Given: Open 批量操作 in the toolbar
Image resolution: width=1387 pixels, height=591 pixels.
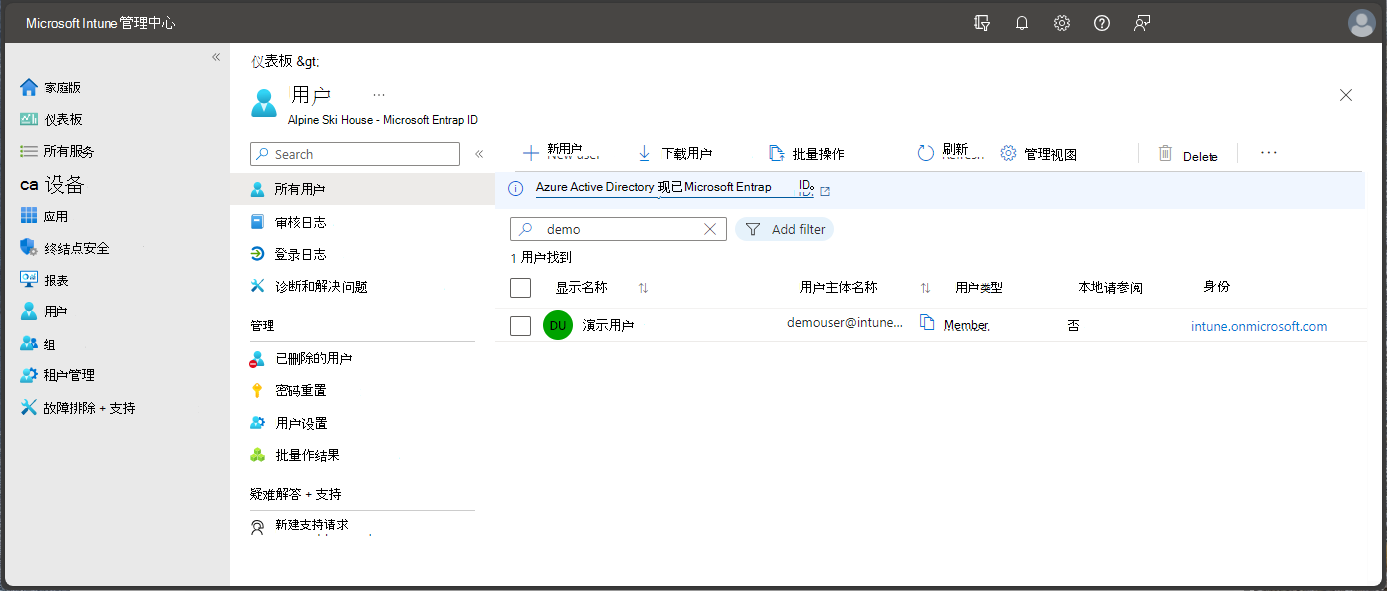Looking at the screenshot, I should 806,153.
